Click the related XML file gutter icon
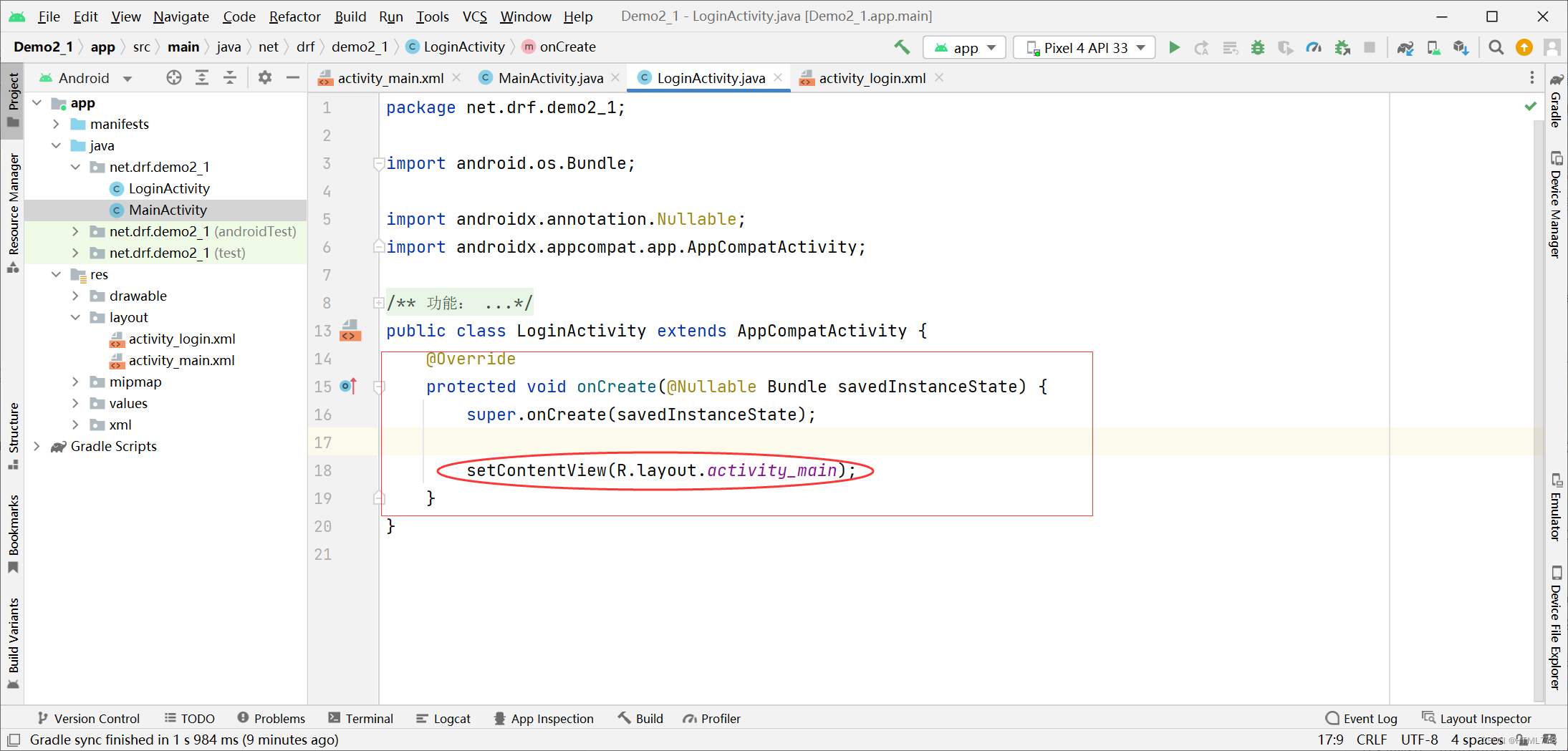This screenshot has width=1568, height=751. tap(350, 330)
